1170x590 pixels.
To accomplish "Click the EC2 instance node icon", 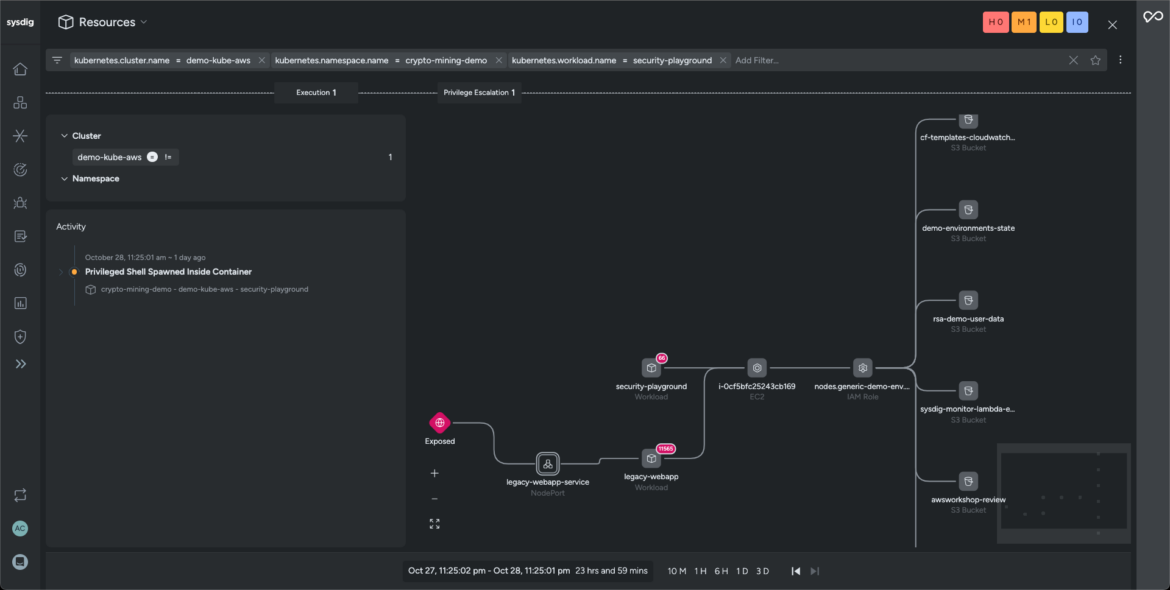I will click(x=757, y=368).
